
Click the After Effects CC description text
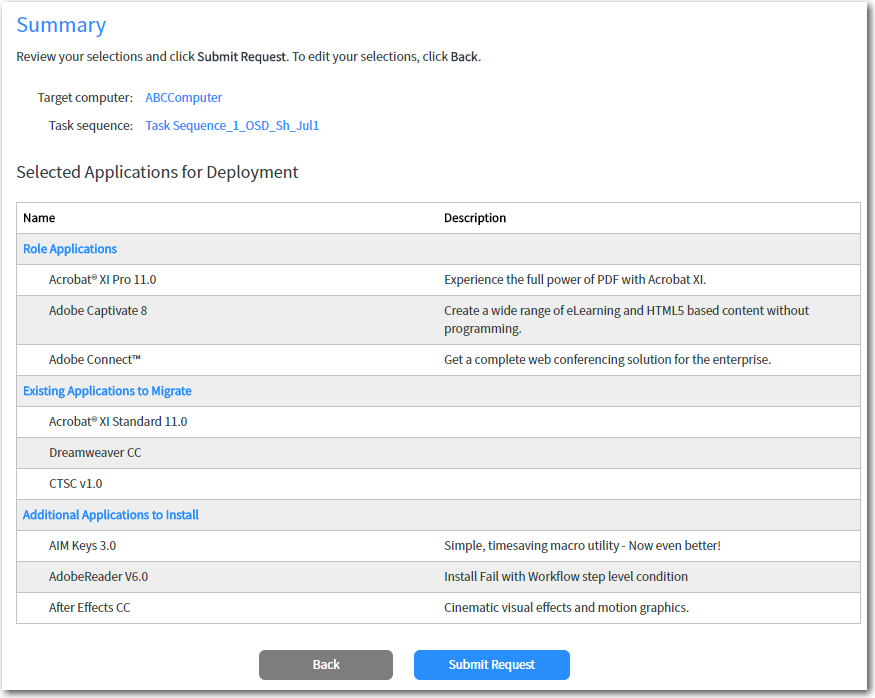point(566,608)
